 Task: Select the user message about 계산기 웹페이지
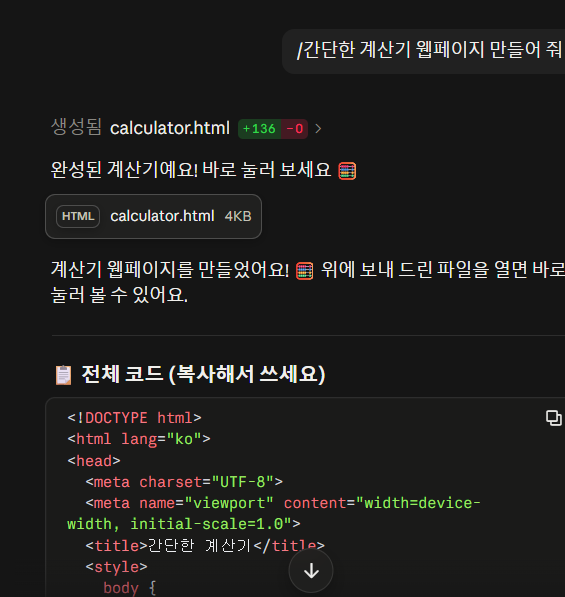[423, 51]
